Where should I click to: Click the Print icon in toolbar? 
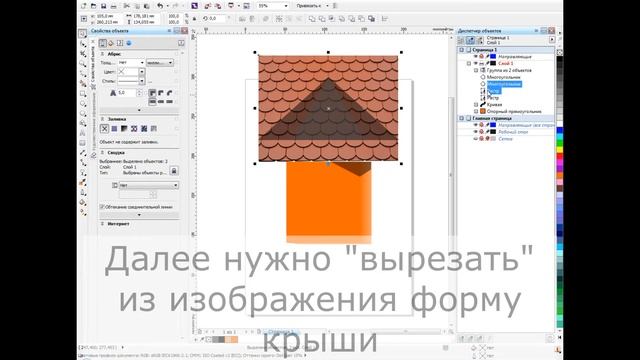click(x=113, y=6)
